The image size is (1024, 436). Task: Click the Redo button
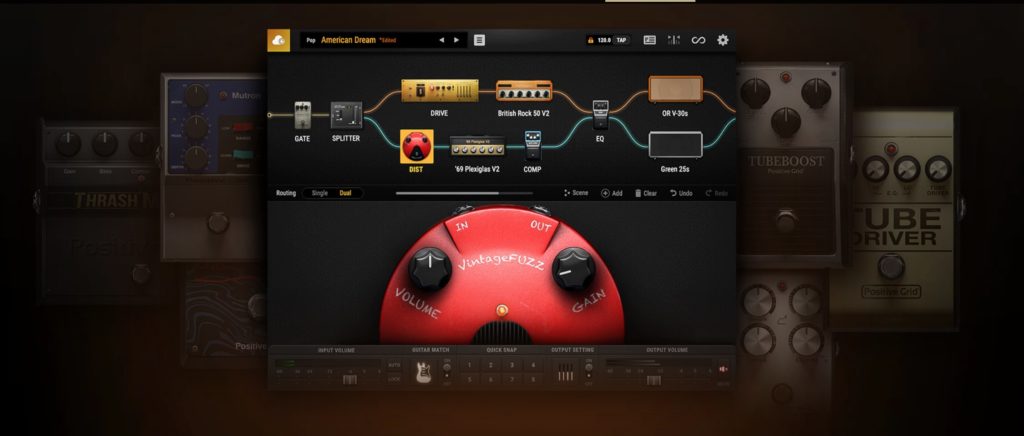point(716,193)
